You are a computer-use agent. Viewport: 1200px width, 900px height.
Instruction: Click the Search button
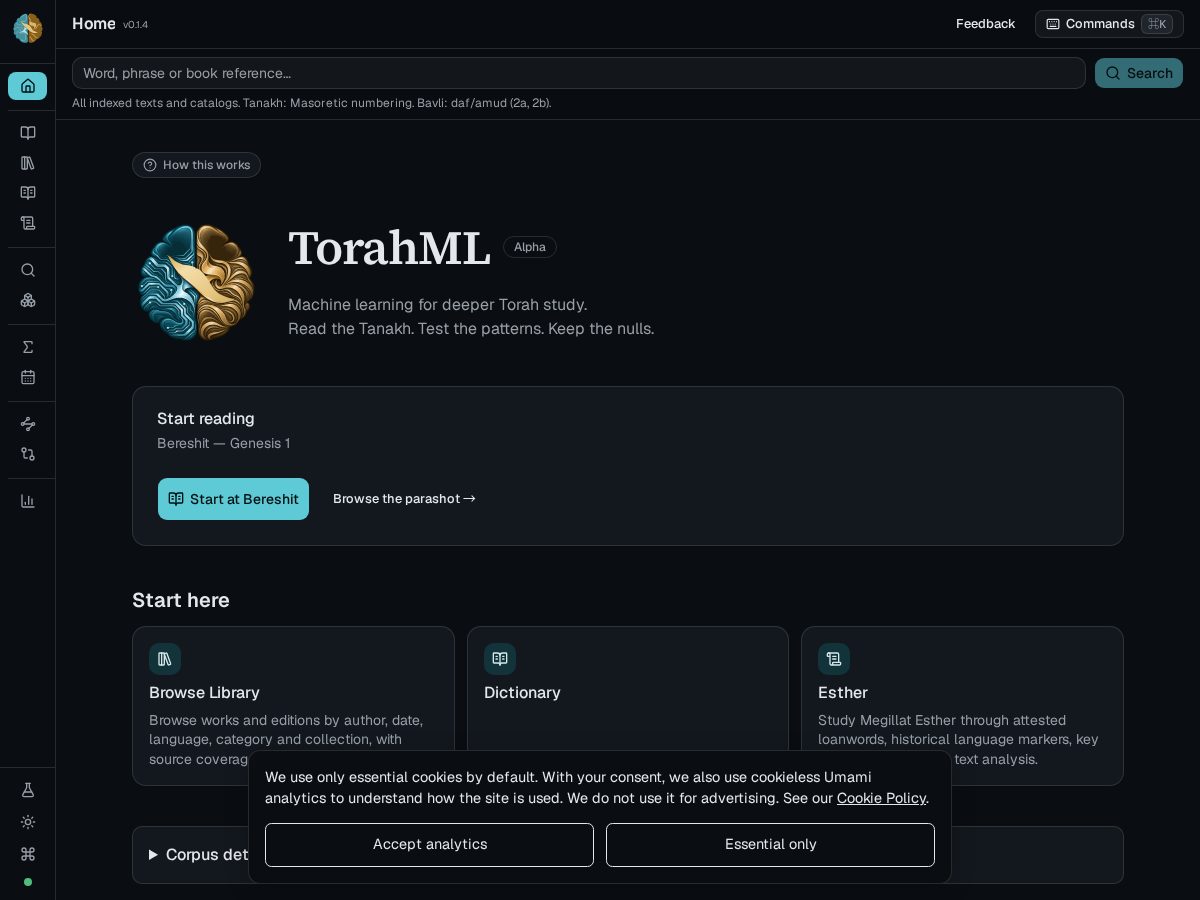tap(1139, 73)
